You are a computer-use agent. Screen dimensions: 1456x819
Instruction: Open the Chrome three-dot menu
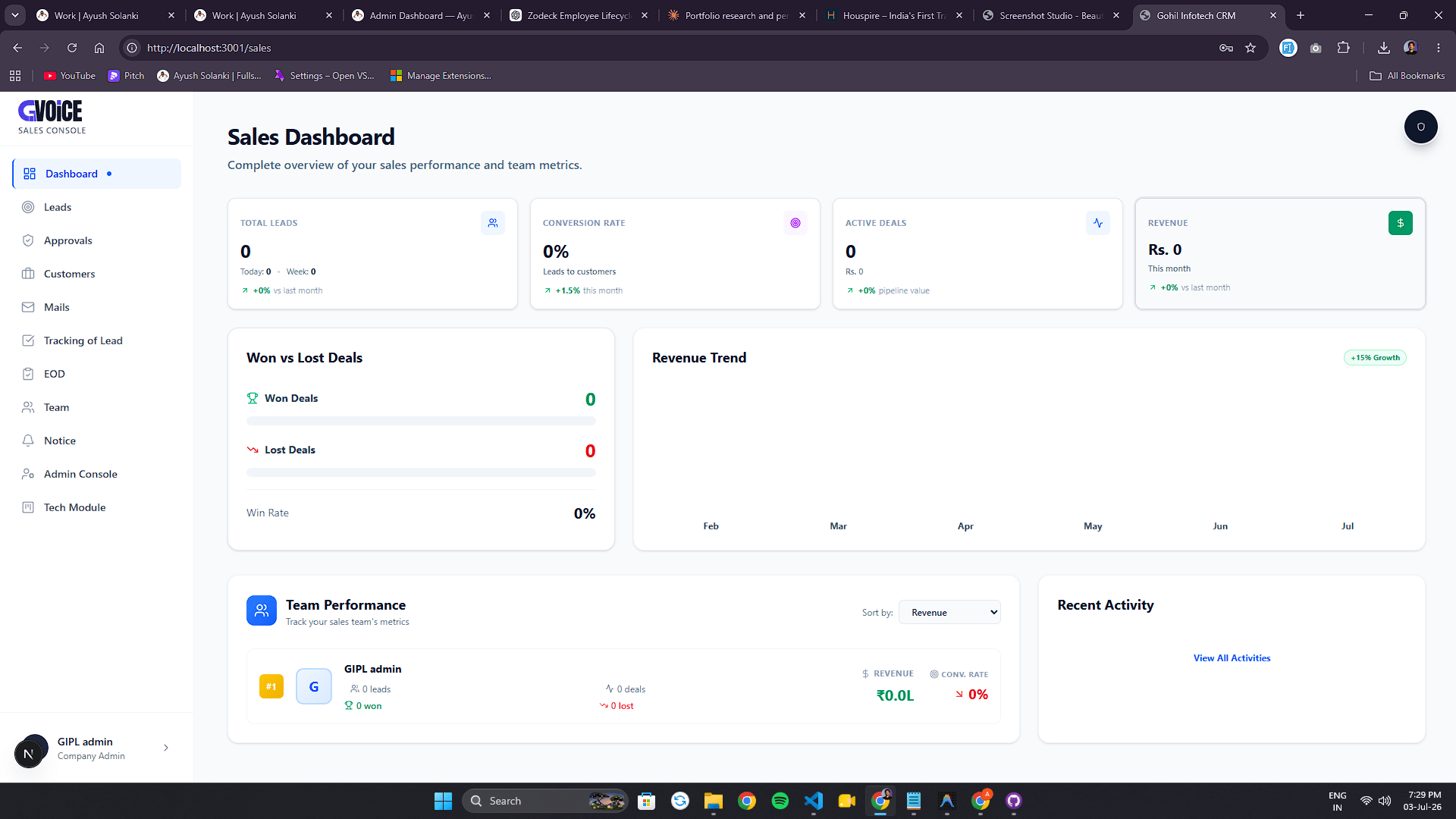point(1439,48)
